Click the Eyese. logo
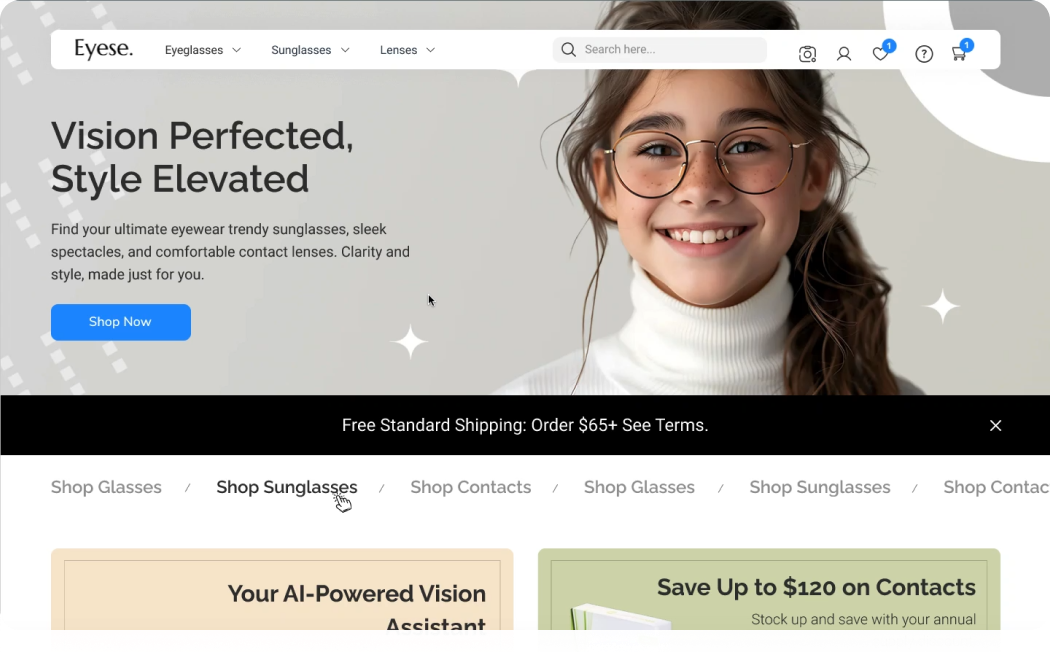The width and height of the screenshot is (1050, 652). point(103,49)
